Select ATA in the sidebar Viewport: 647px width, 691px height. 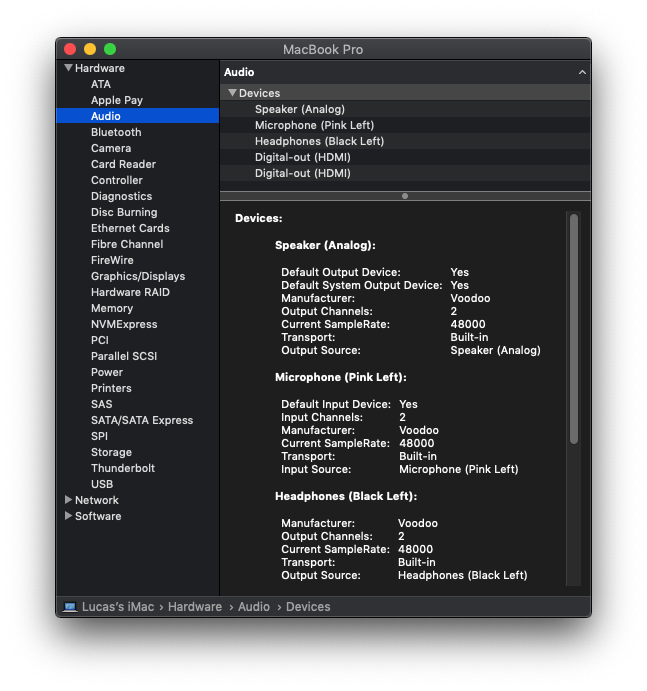tap(101, 84)
